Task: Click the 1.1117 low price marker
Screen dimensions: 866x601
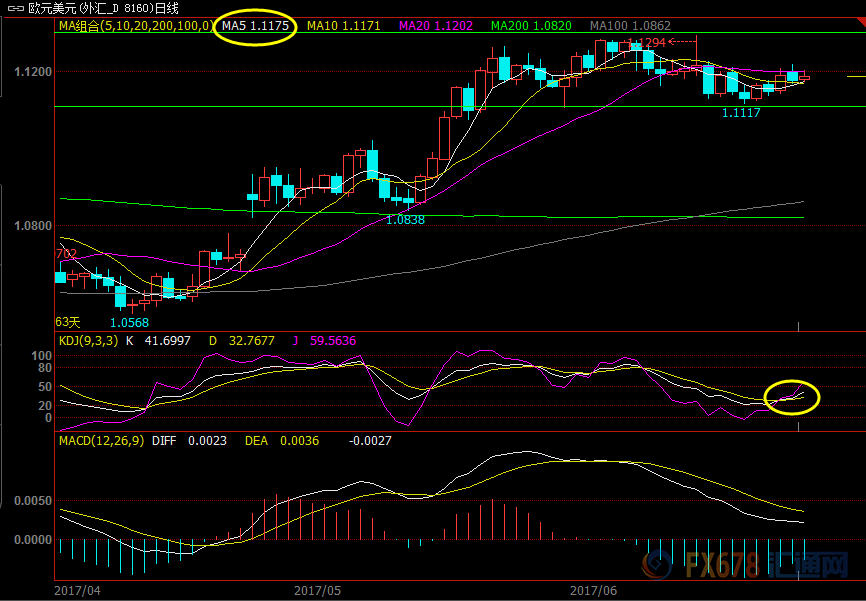Action: 741,113
